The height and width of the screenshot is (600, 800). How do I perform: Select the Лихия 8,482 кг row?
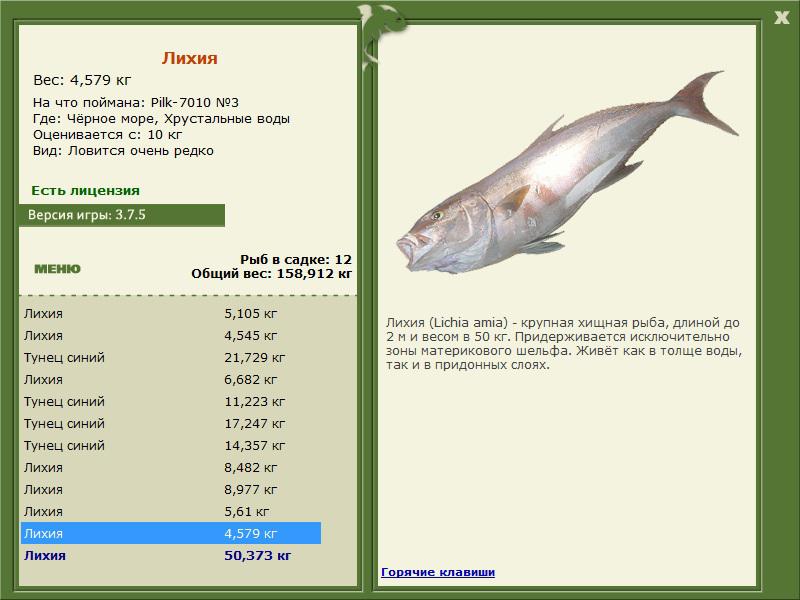point(171,467)
